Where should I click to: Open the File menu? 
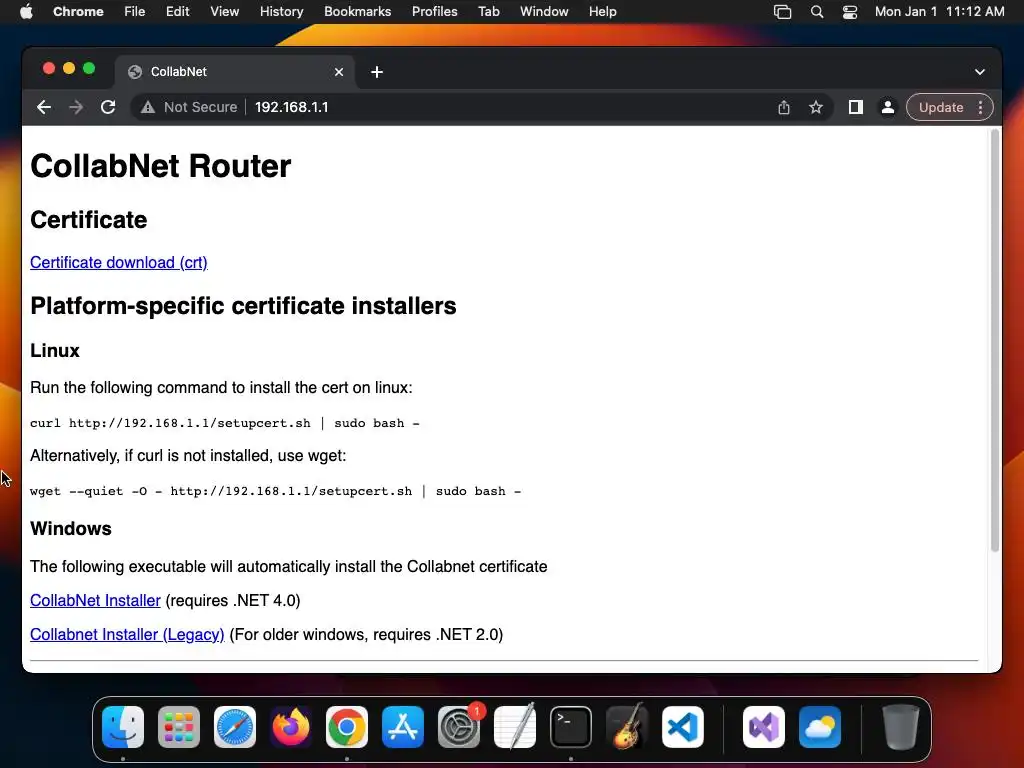click(x=135, y=12)
